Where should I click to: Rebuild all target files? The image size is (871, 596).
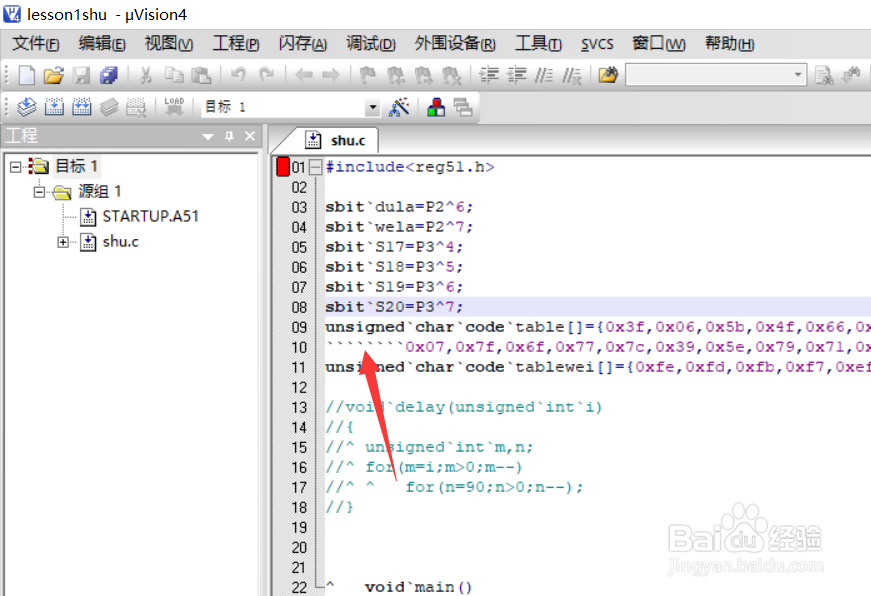click(x=82, y=107)
